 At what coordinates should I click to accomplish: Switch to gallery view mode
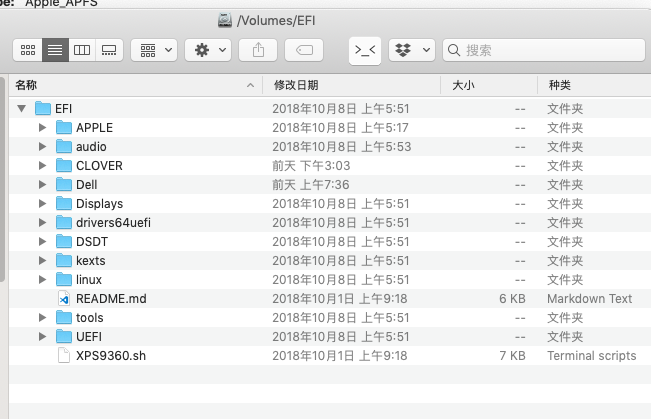(109, 50)
